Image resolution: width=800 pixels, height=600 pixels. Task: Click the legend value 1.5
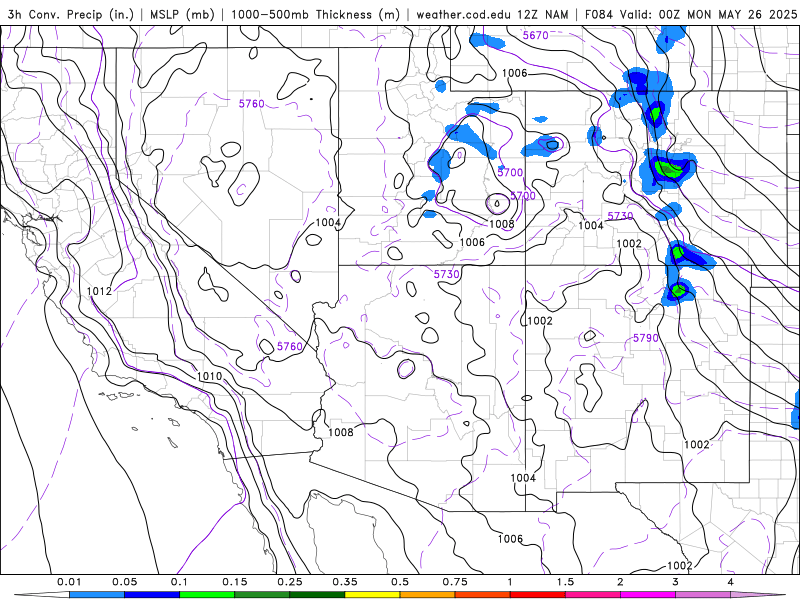click(x=565, y=582)
